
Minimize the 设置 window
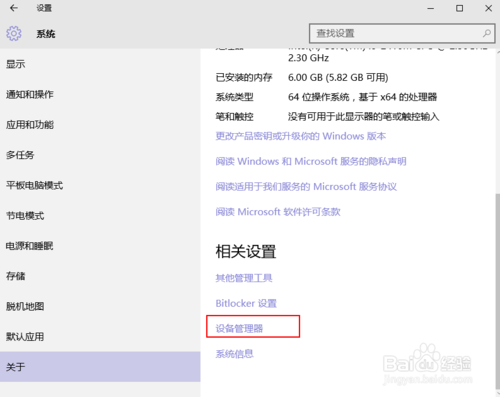(431, 8)
